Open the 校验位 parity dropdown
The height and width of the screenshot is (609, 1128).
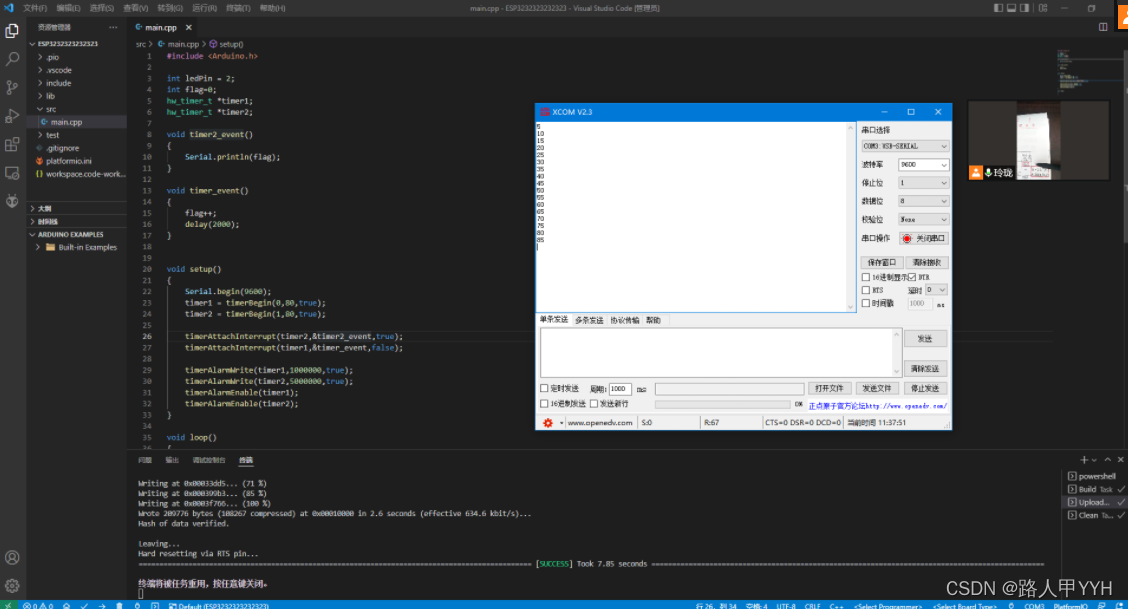pyautogui.click(x=924, y=219)
